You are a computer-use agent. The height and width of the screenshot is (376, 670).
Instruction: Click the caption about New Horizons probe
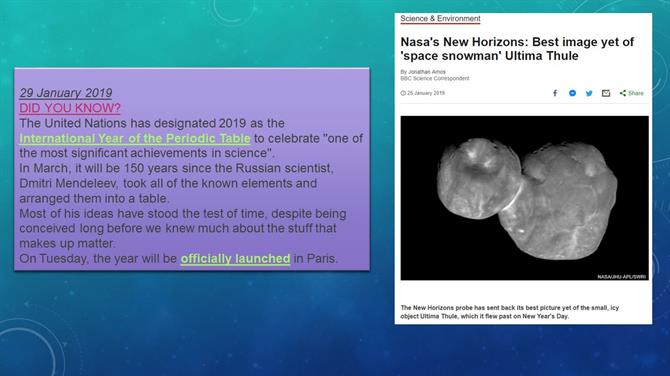coord(509,312)
